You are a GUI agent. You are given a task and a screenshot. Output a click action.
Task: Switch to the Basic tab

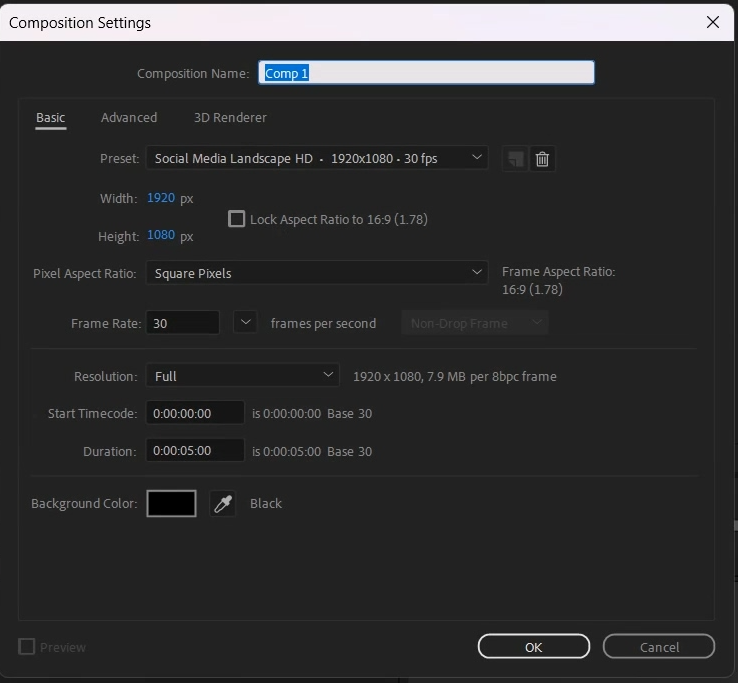tap(51, 118)
